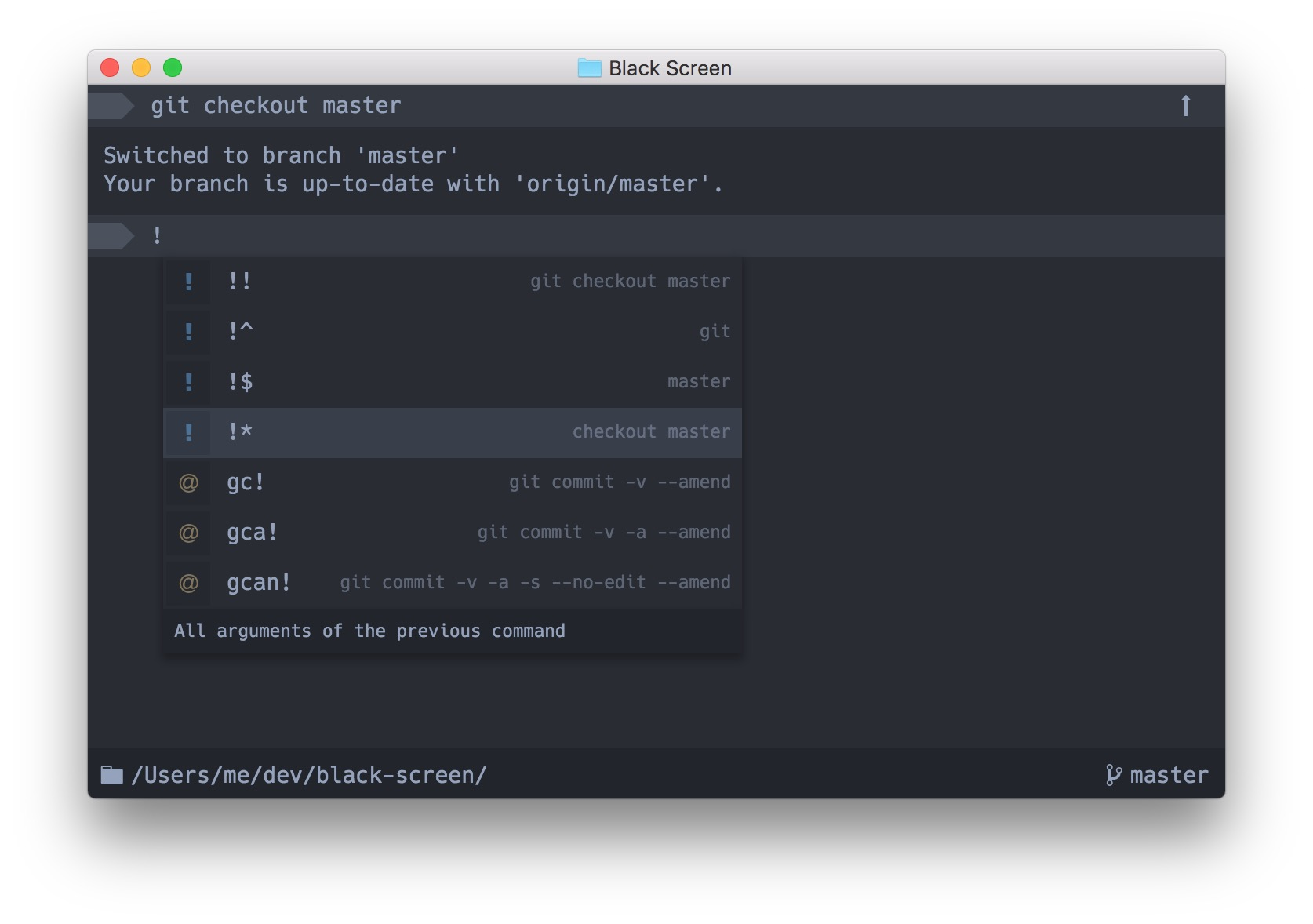
Task: Select the !! history expansion suggestion
Action: 453,282
